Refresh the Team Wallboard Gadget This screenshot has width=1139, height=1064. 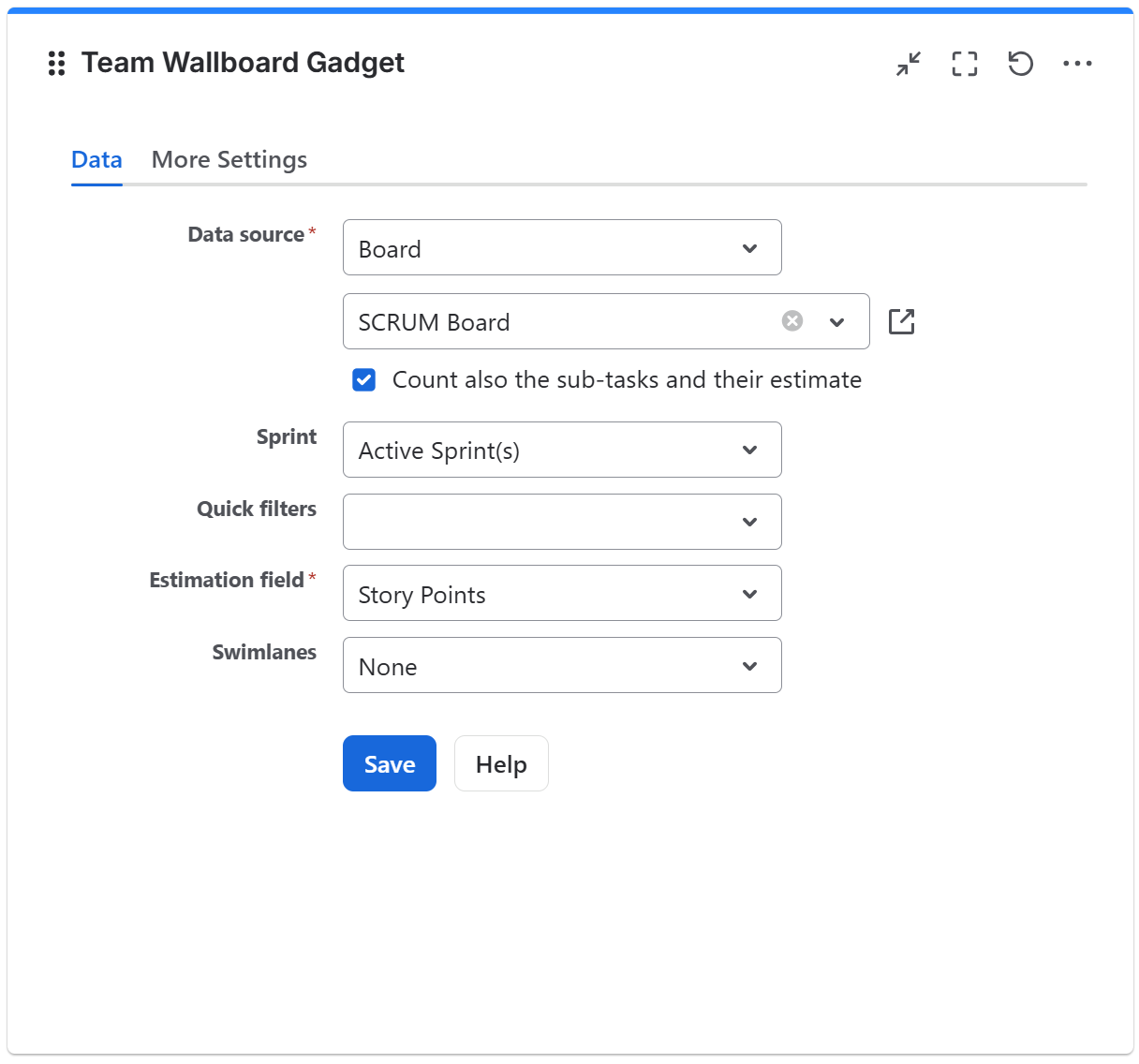click(x=1021, y=64)
